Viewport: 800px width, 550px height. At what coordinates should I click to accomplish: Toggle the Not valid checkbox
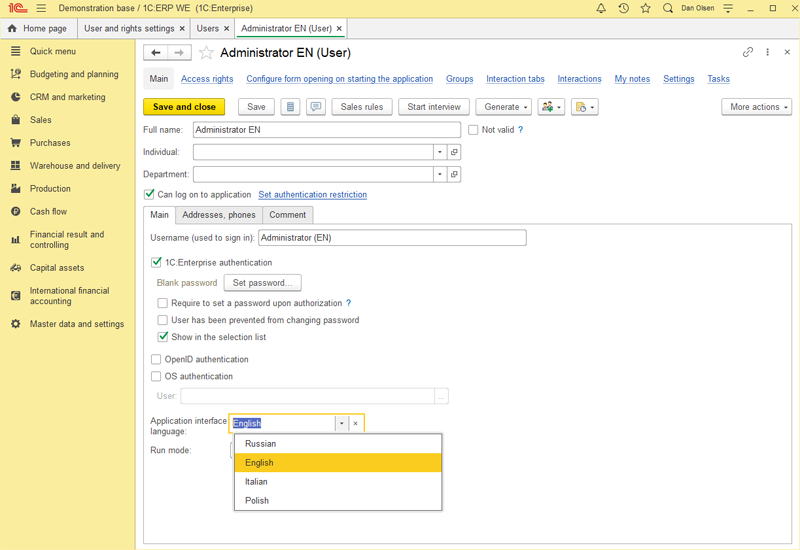(x=474, y=130)
